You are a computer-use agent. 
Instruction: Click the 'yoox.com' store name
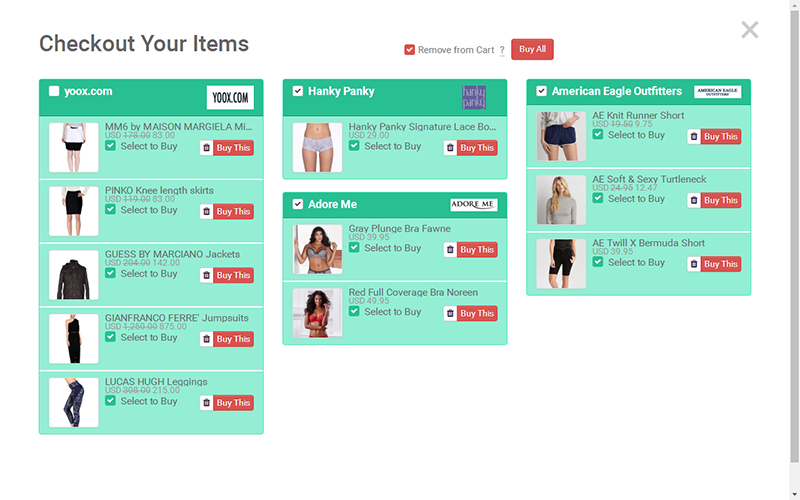point(88,91)
